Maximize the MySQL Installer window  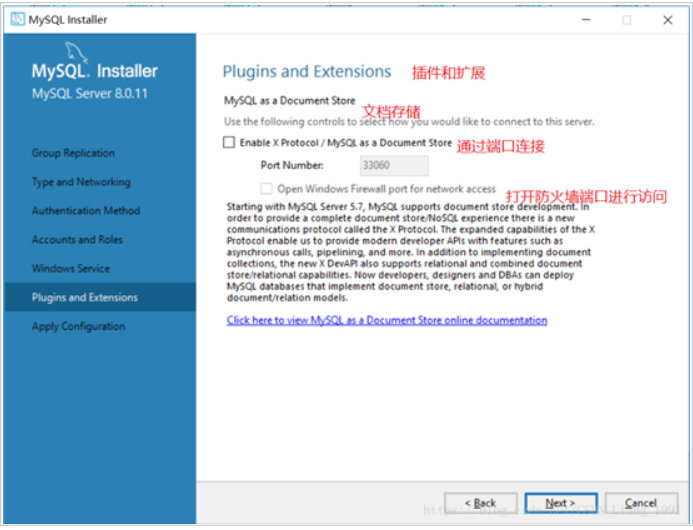click(627, 20)
